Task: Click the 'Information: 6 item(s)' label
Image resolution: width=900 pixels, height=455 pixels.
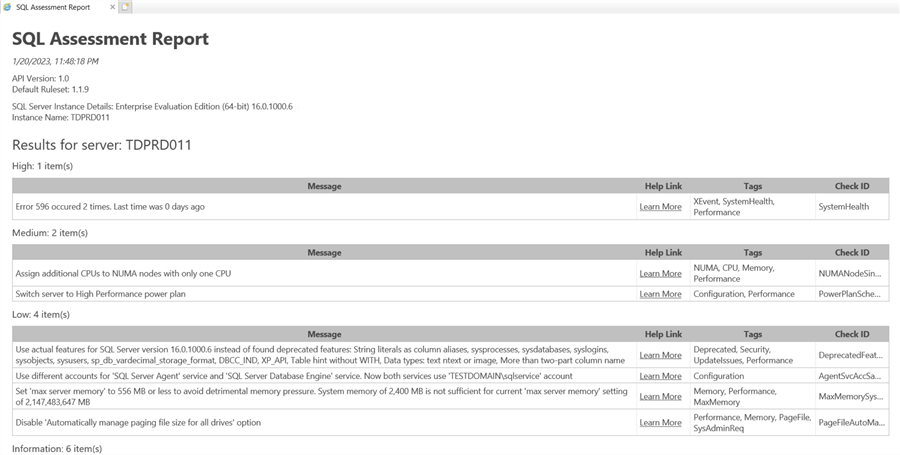Action: (x=57, y=448)
